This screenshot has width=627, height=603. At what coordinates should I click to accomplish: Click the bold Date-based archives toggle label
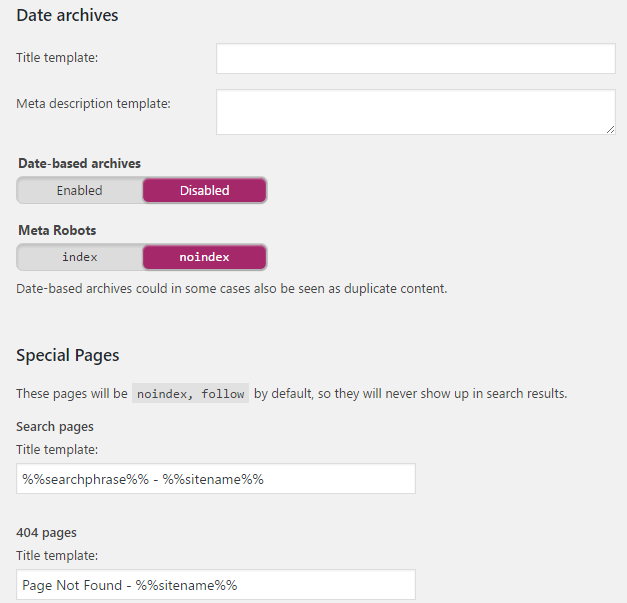pyautogui.click(x=80, y=163)
